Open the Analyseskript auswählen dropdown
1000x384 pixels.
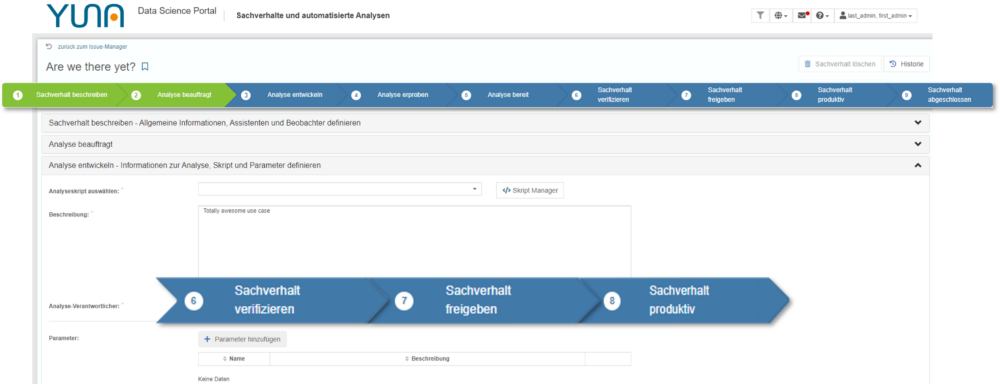(340, 189)
